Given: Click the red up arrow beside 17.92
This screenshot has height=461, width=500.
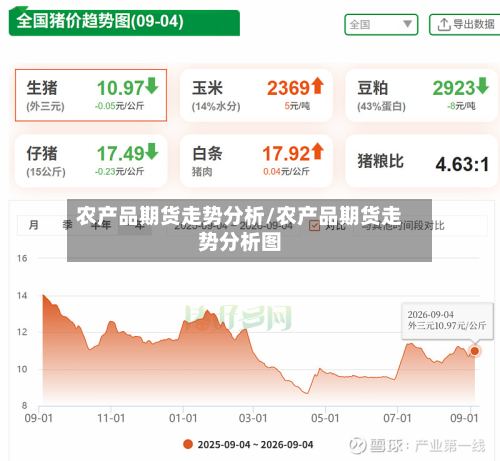Looking at the screenshot, I should 318,151.
